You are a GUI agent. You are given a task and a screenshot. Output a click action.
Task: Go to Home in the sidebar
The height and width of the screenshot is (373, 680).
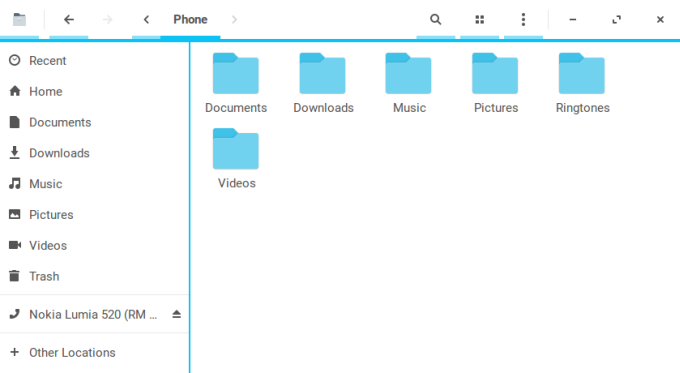[x=95, y=92]
